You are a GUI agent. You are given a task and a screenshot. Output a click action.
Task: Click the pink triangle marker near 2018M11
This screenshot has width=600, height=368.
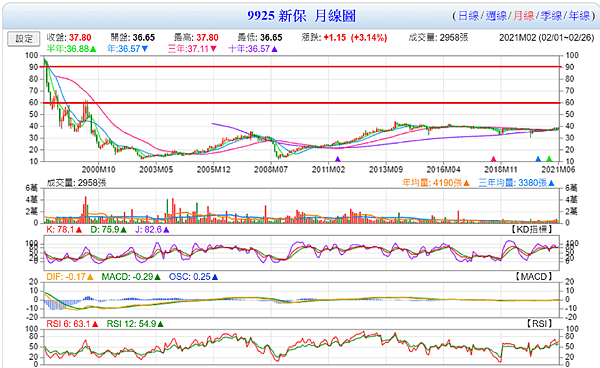click(493, 159)
